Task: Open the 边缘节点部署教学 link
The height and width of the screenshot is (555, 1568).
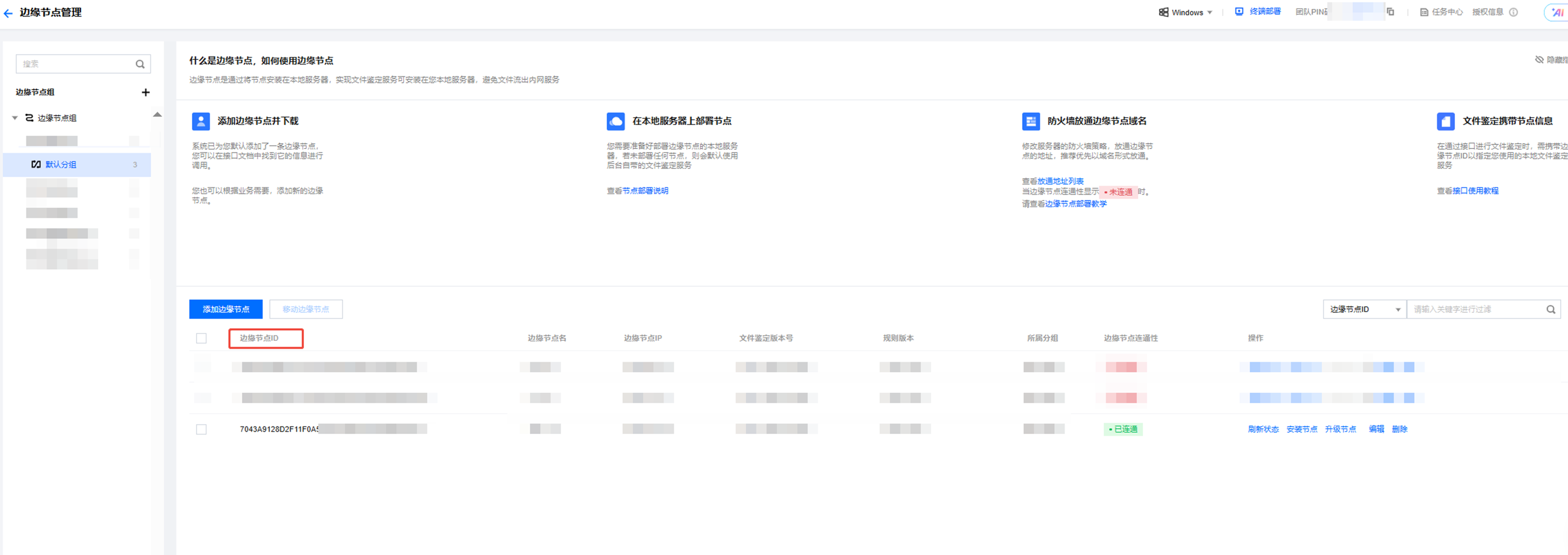Action: [1075, 204]
